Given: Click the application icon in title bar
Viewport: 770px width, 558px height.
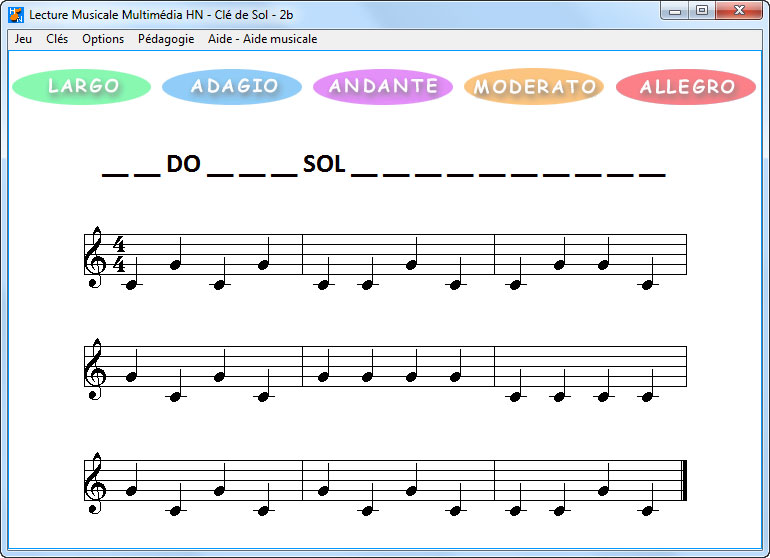Looking at the screenshot, I should tap(16, 15).
